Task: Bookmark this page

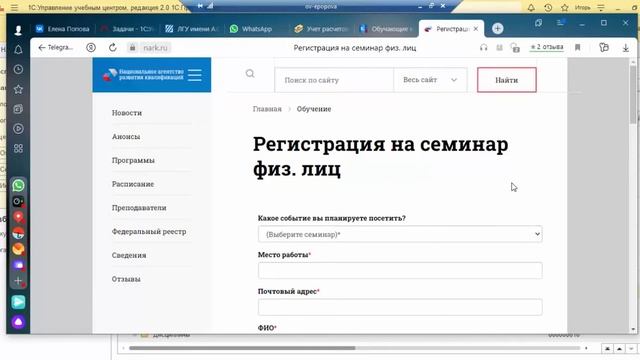Action: 578,48
